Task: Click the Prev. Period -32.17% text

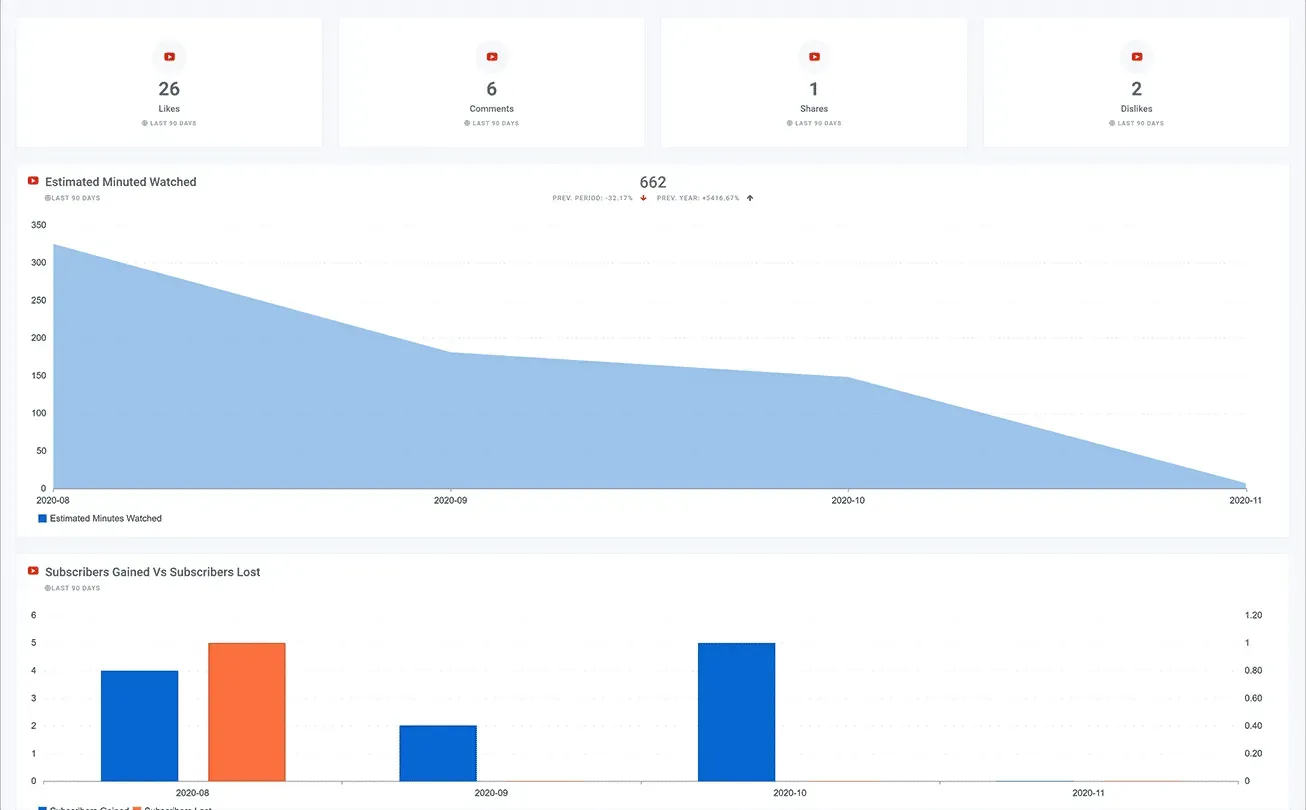Action: click(x=594, y=198)
